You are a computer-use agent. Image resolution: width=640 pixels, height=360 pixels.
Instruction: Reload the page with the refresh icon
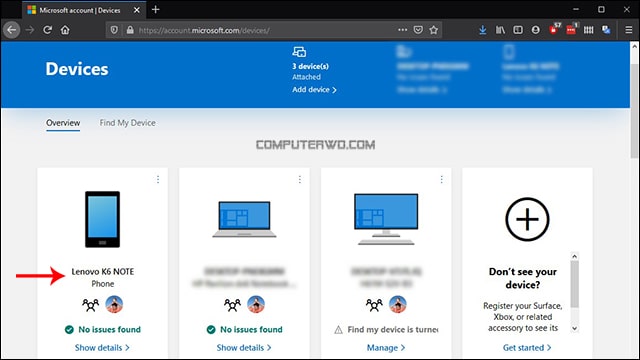[x=47, y=30]
